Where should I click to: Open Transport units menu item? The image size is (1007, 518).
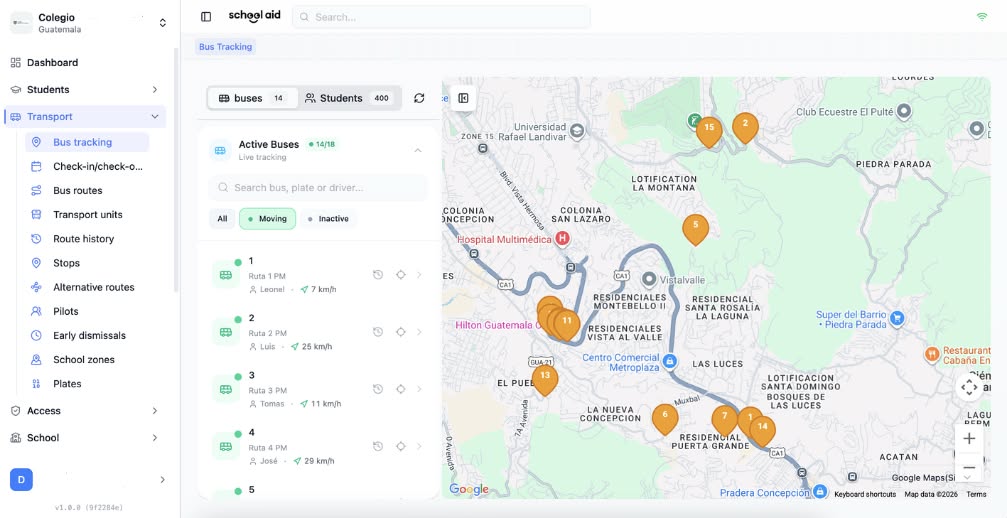(x=87, y=214)
